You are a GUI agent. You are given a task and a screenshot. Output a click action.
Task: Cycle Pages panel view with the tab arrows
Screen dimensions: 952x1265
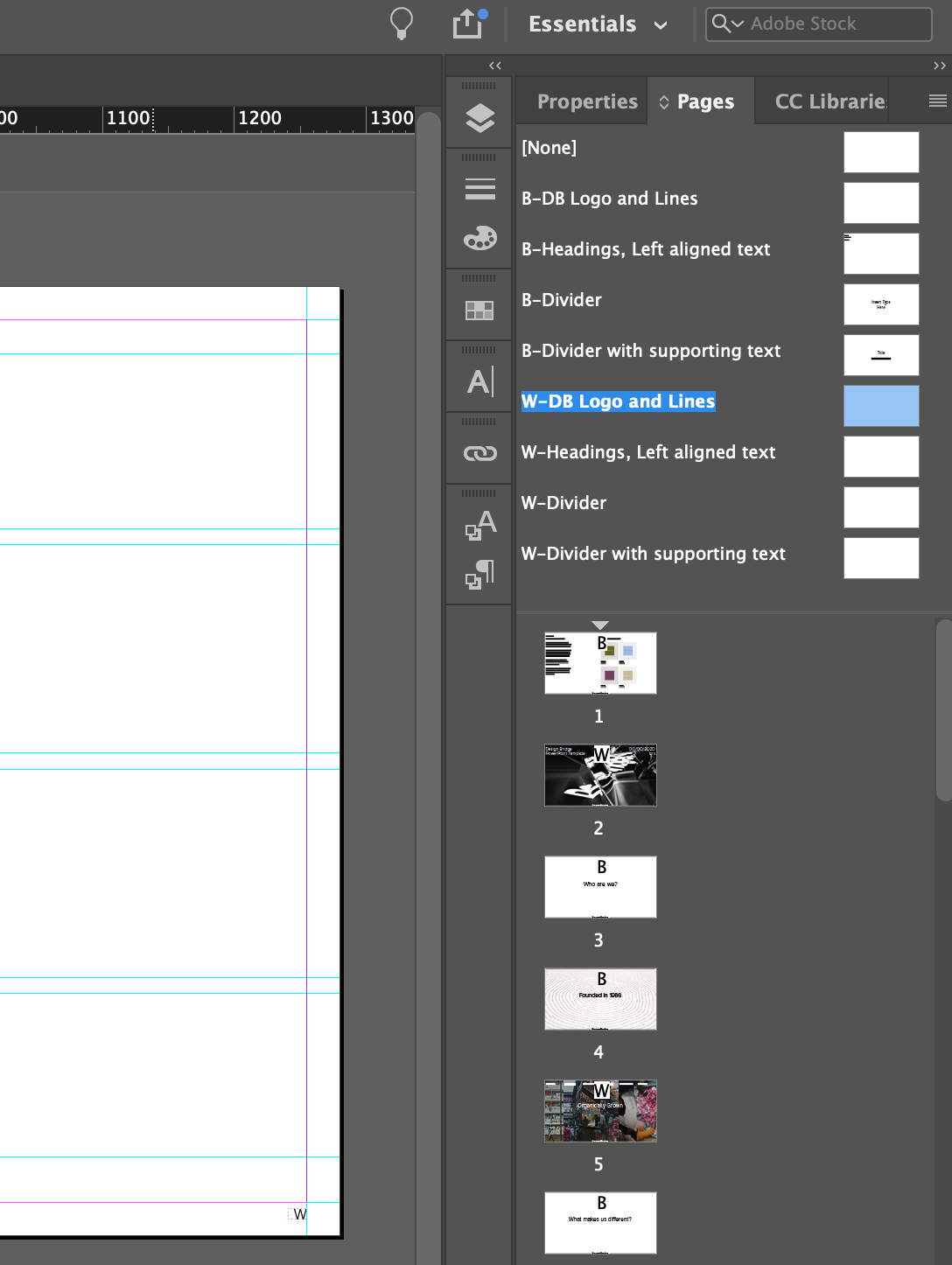coord(664,102)
